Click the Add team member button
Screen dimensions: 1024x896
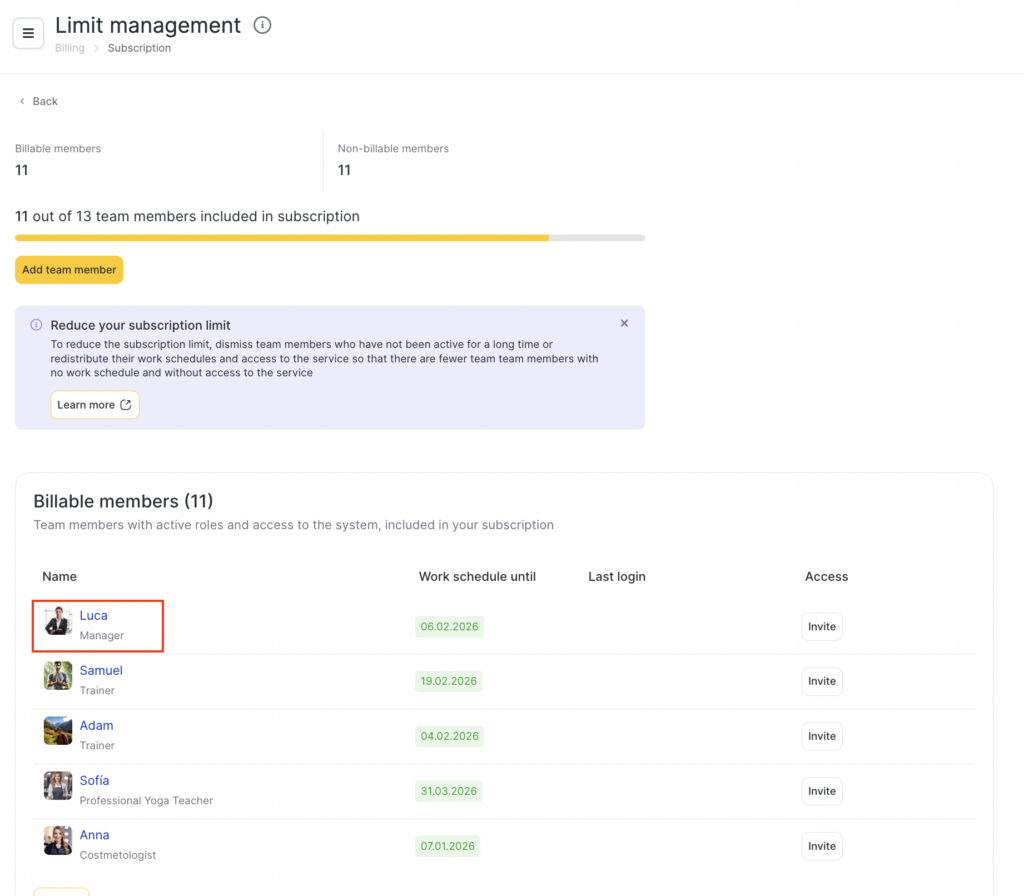click(x=69, y=270)
